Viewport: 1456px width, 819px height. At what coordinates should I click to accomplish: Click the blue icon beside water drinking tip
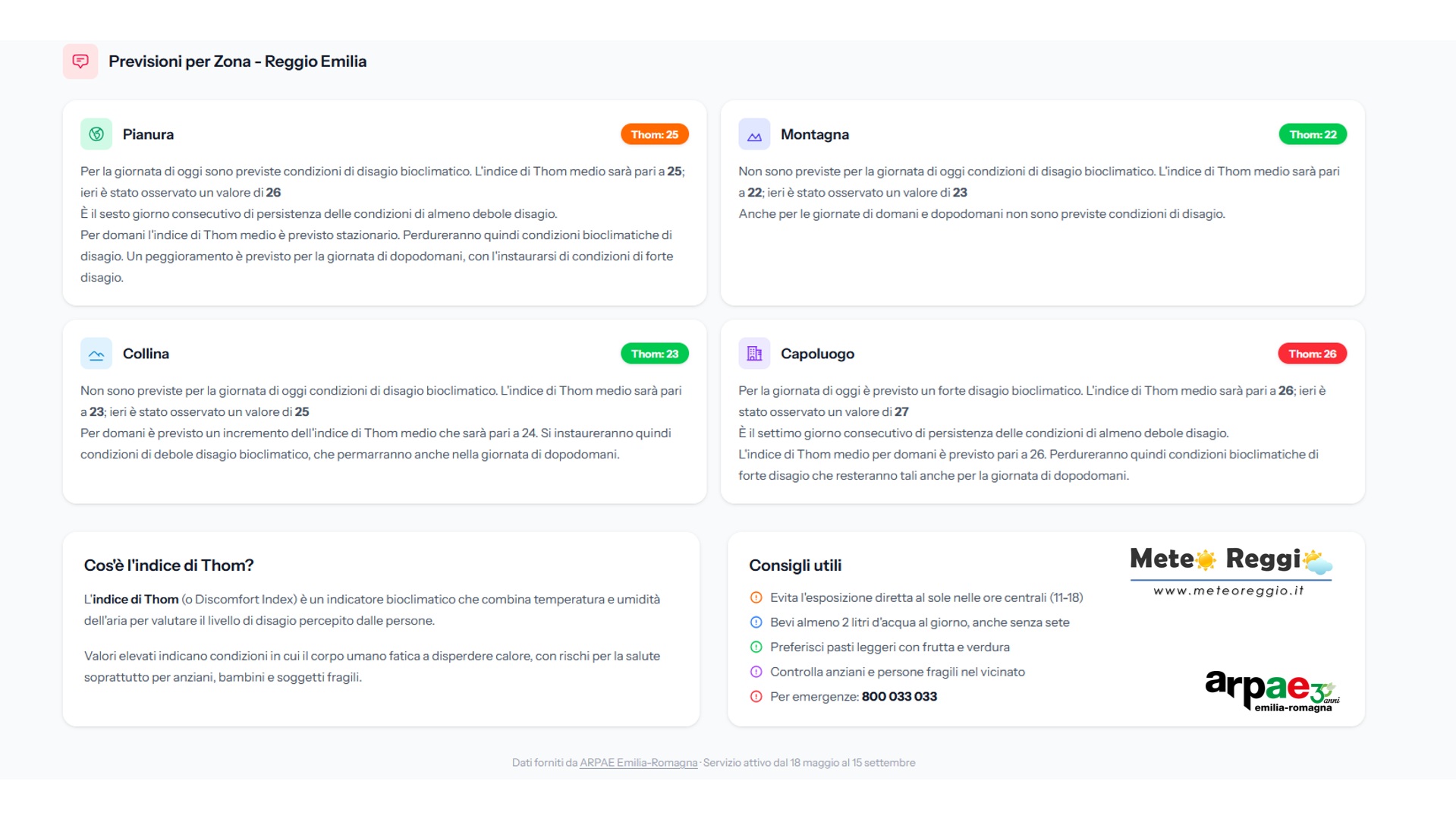click(756, 622)
